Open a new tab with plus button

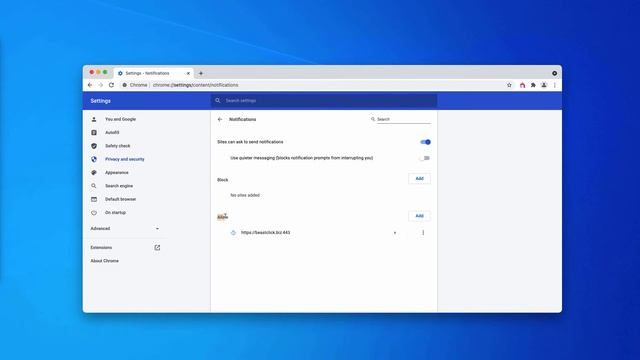click(x=201, y=73)
